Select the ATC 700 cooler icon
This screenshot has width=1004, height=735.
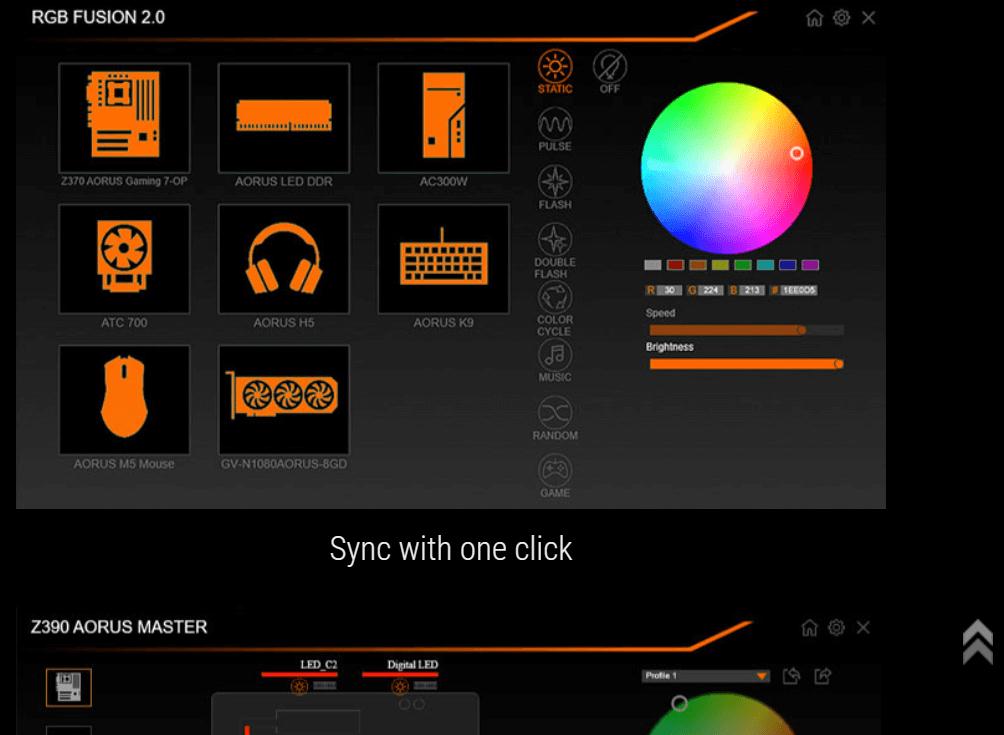pos(124,259)
